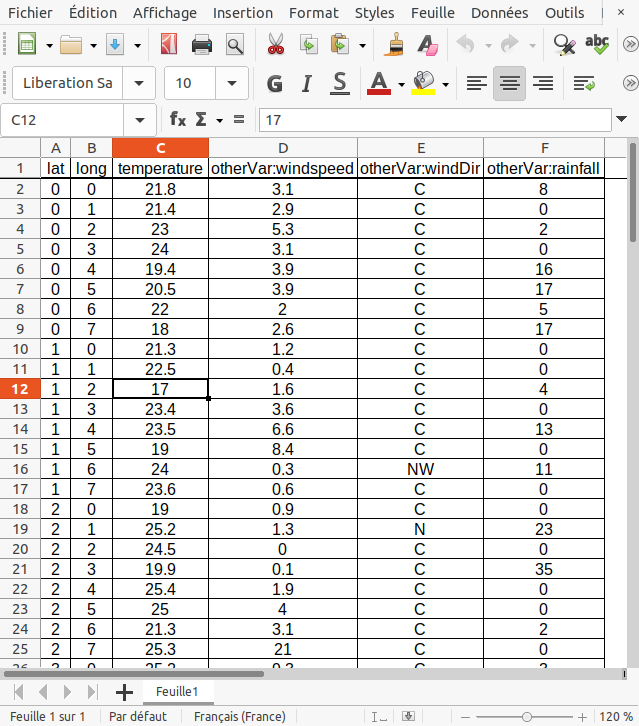This screenshot has height=726, width=639.
Task: Open print preview with the magnifier icon
Action: (235, 45)
